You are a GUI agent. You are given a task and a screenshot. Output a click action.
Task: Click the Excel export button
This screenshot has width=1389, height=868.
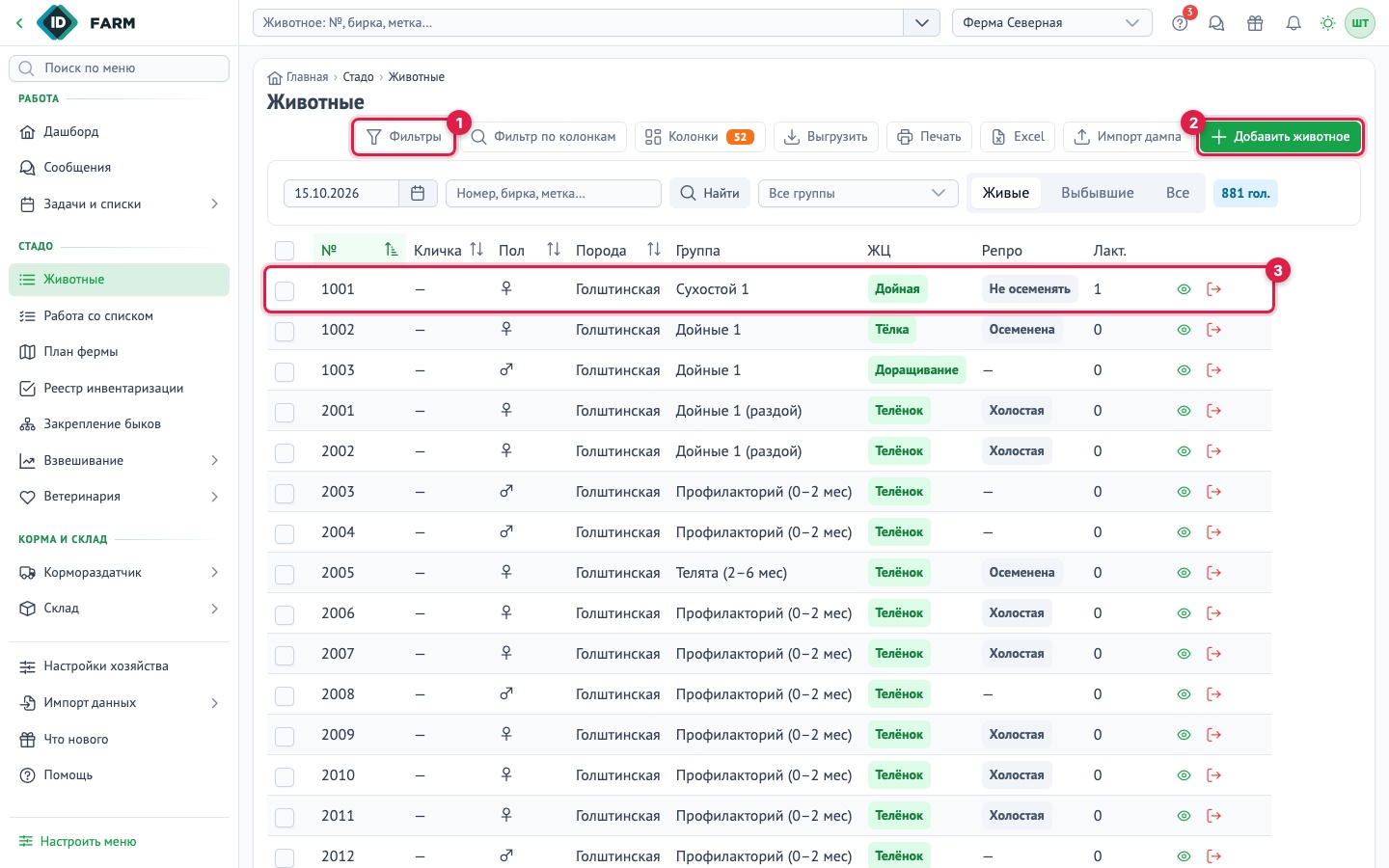[1019, 137]
